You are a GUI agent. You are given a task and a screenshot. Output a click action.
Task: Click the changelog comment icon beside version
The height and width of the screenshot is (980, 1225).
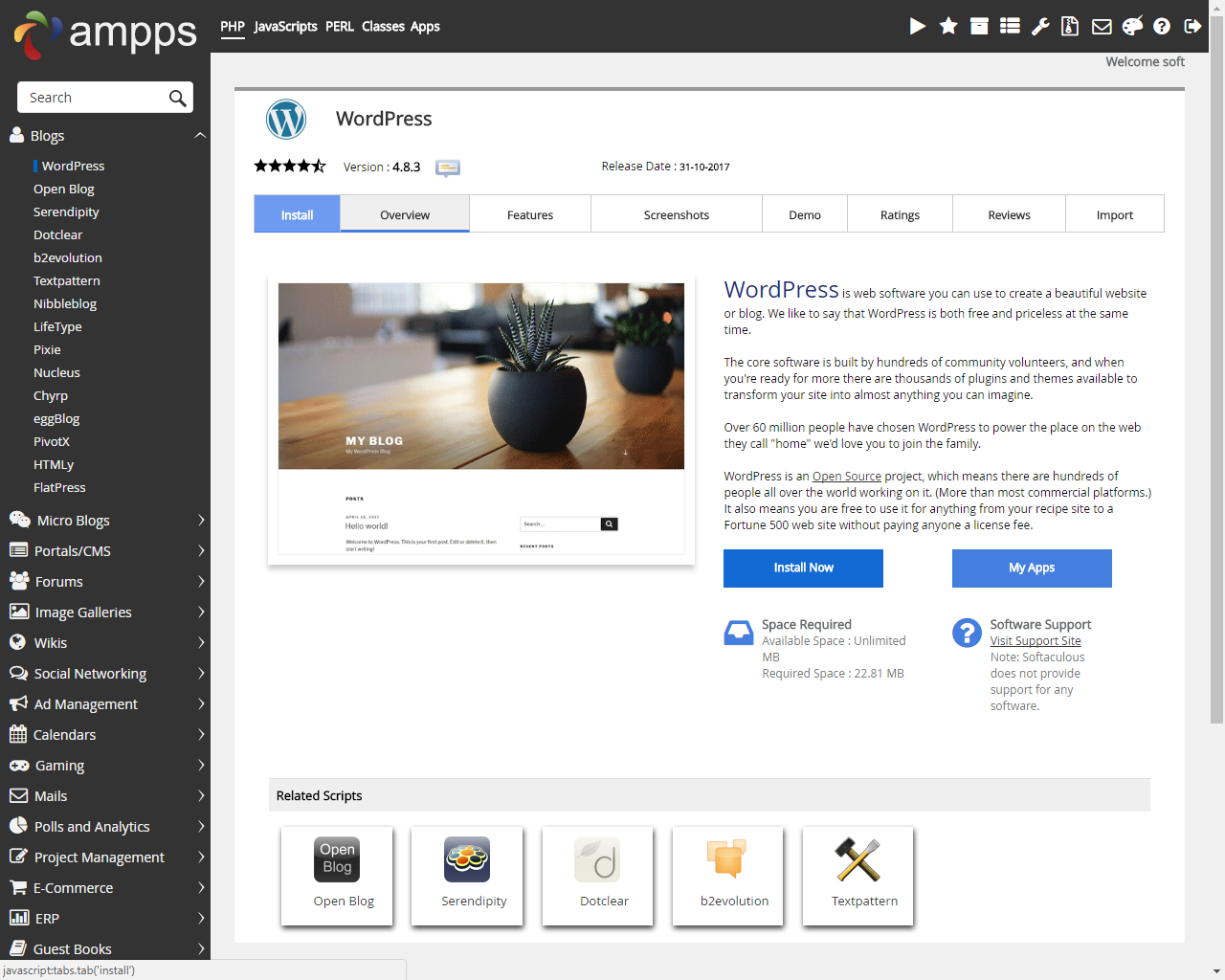click(x=448, y=167)
